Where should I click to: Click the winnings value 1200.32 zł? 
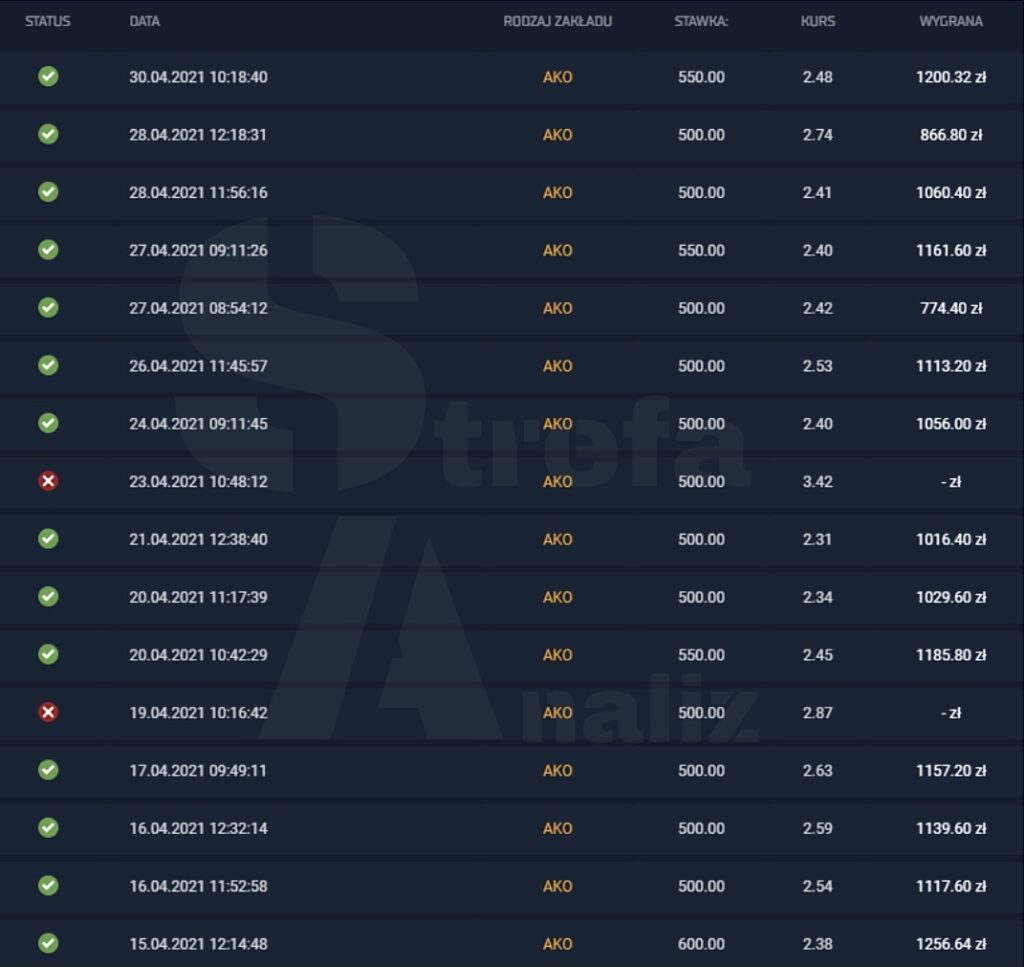(x=951, y=77)
